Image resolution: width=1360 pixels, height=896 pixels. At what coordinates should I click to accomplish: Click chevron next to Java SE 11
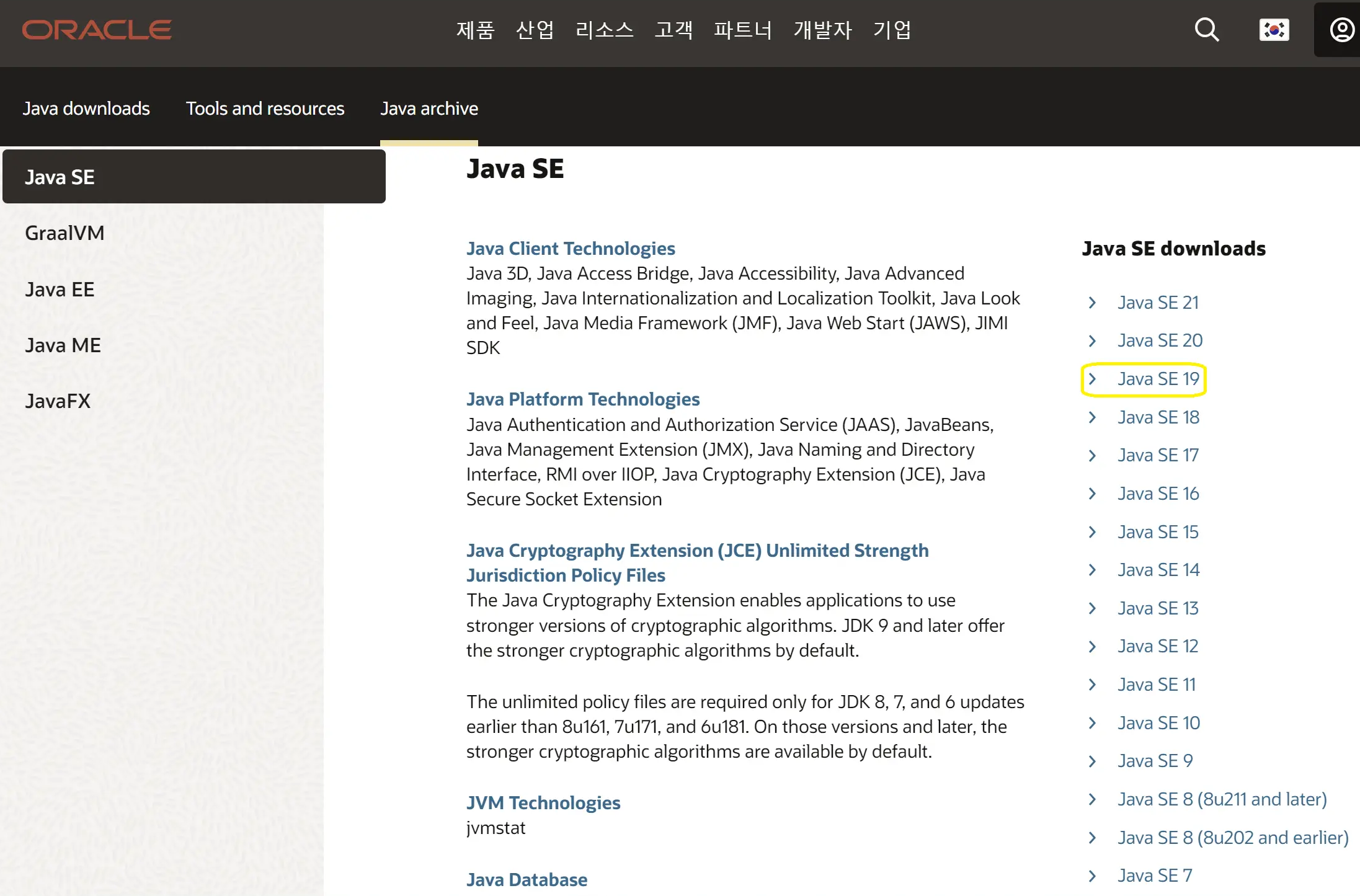[x=1093, y=685]
